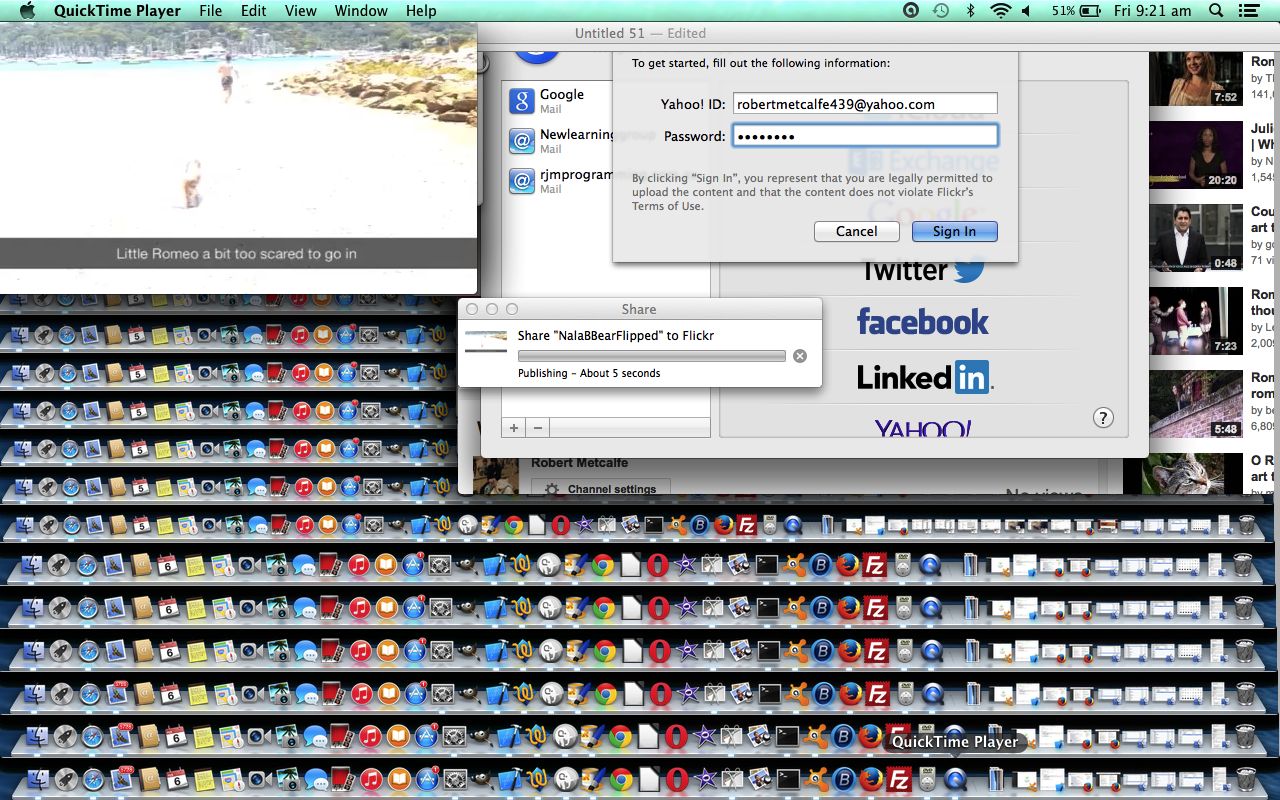
Task: Open Opera in the bottom Dock
Action: 677,780
